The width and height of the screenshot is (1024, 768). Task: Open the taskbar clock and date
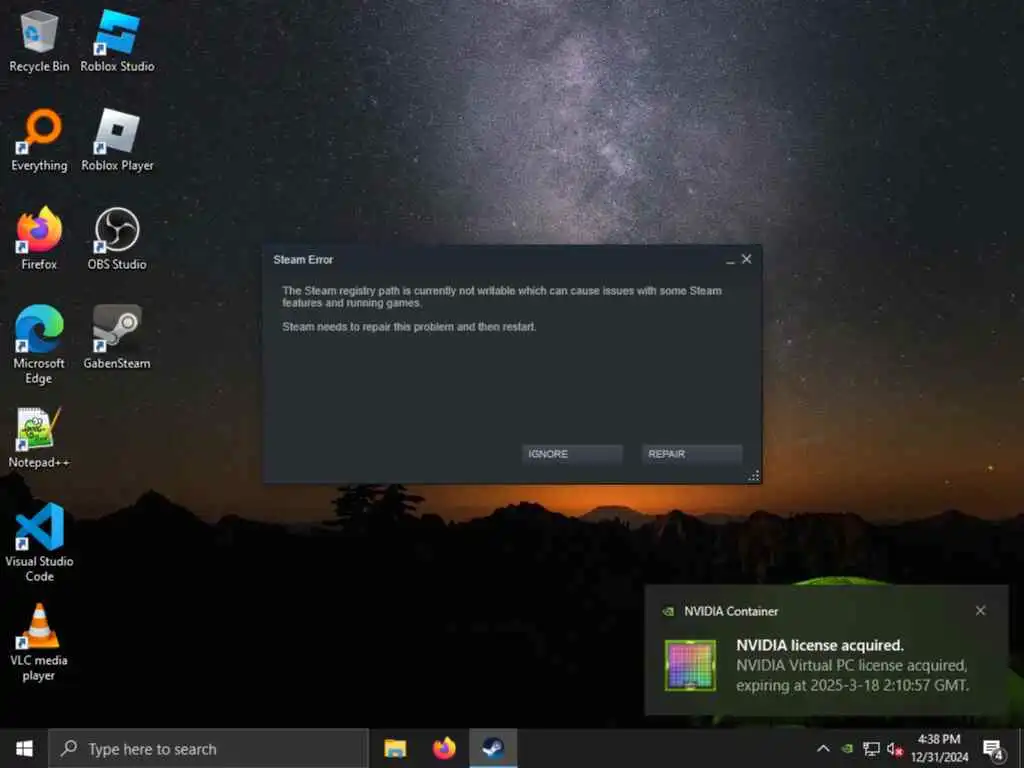pos(939,748)
